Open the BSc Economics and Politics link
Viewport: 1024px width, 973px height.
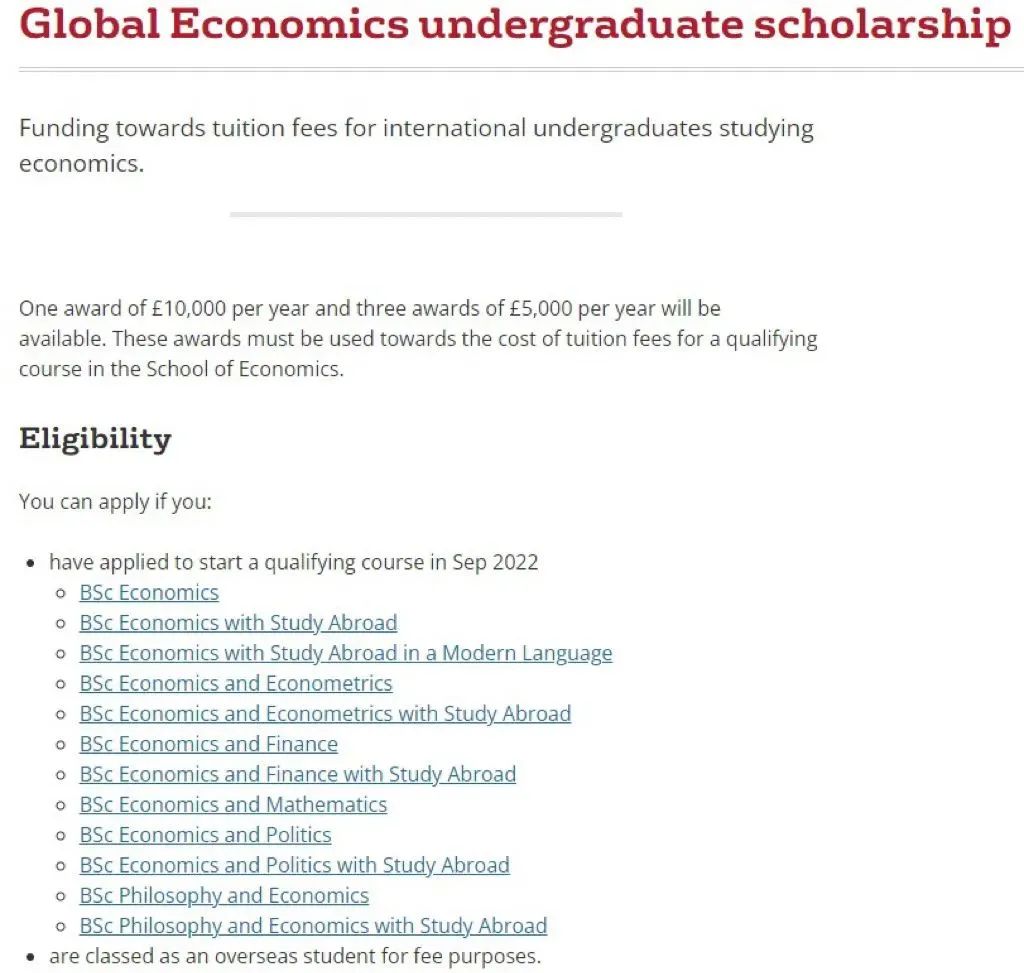click(x=206, y=835)
